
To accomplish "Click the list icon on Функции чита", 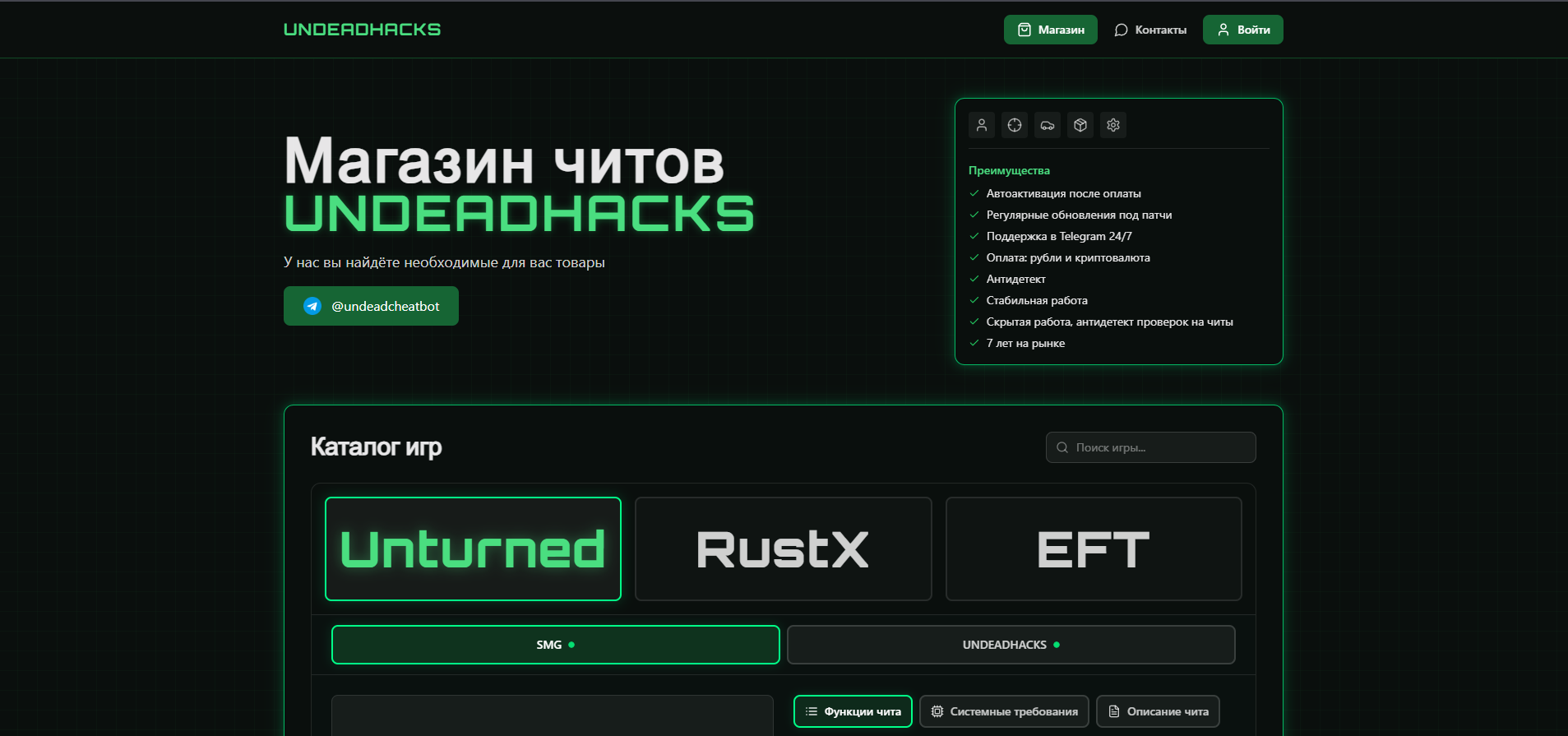I will tap(812, 711).
